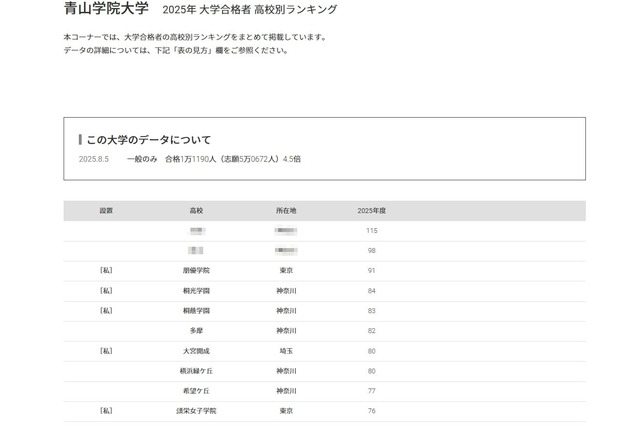Click the value 80 for 大宮開成
The image size is (640, 426).
(x=371, y=351)
